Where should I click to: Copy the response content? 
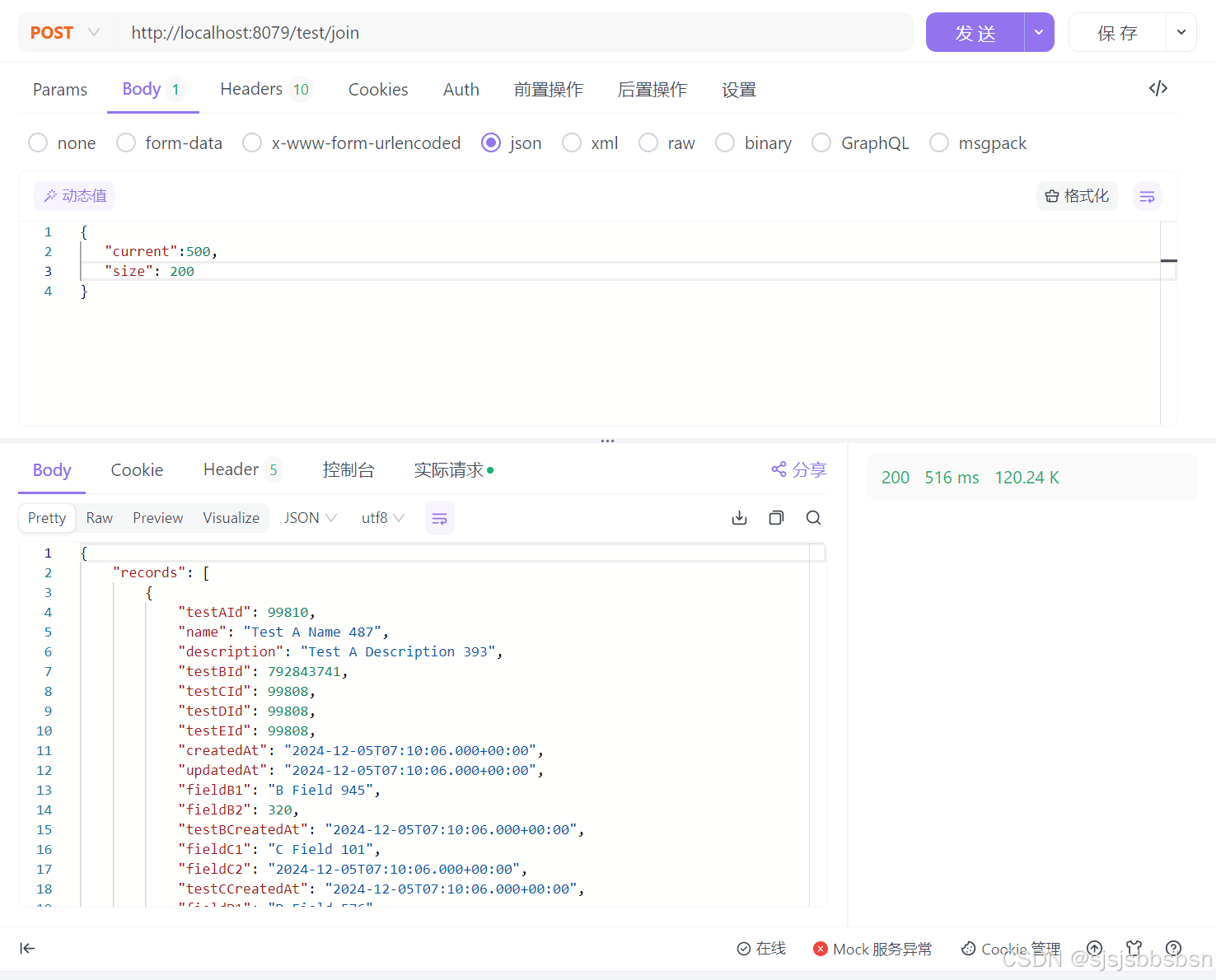pyautogui.click(x=776, y=518)
